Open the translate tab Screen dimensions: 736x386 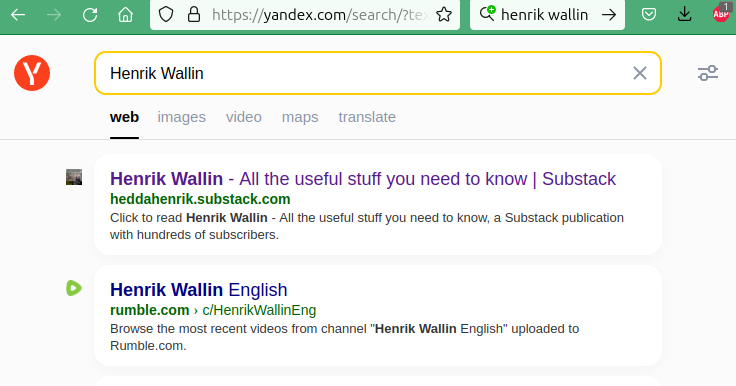coord(367,117)
